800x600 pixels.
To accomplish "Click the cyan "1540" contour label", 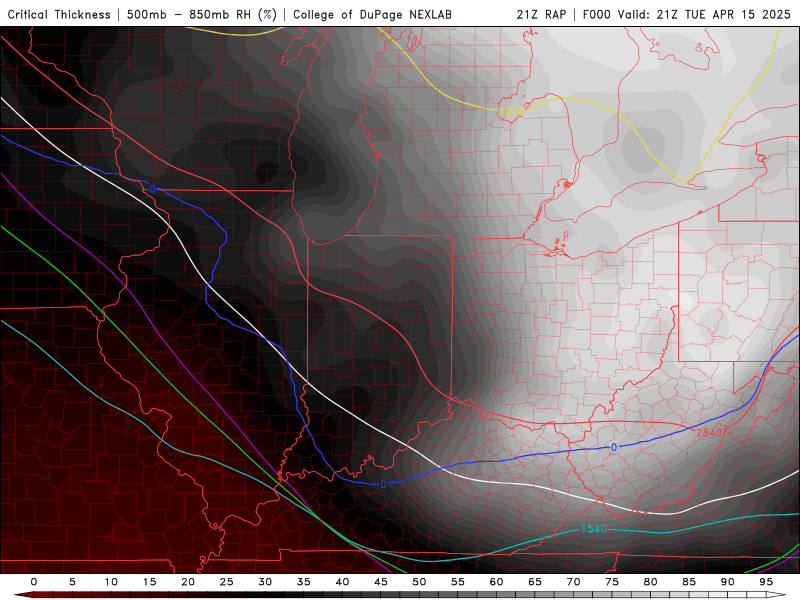I will click(594, 529).
